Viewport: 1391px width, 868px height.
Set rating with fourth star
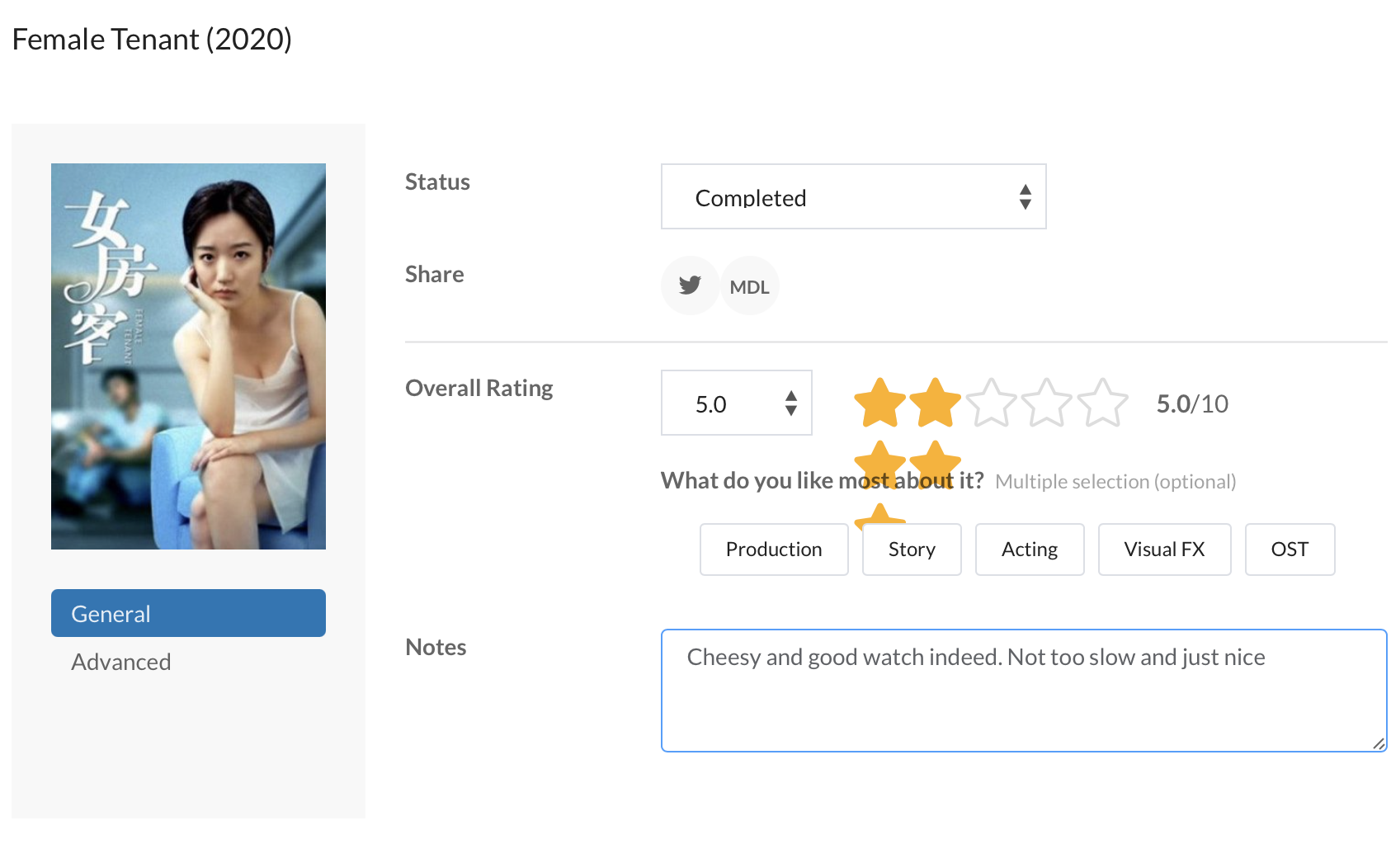tap(1046, 403)
